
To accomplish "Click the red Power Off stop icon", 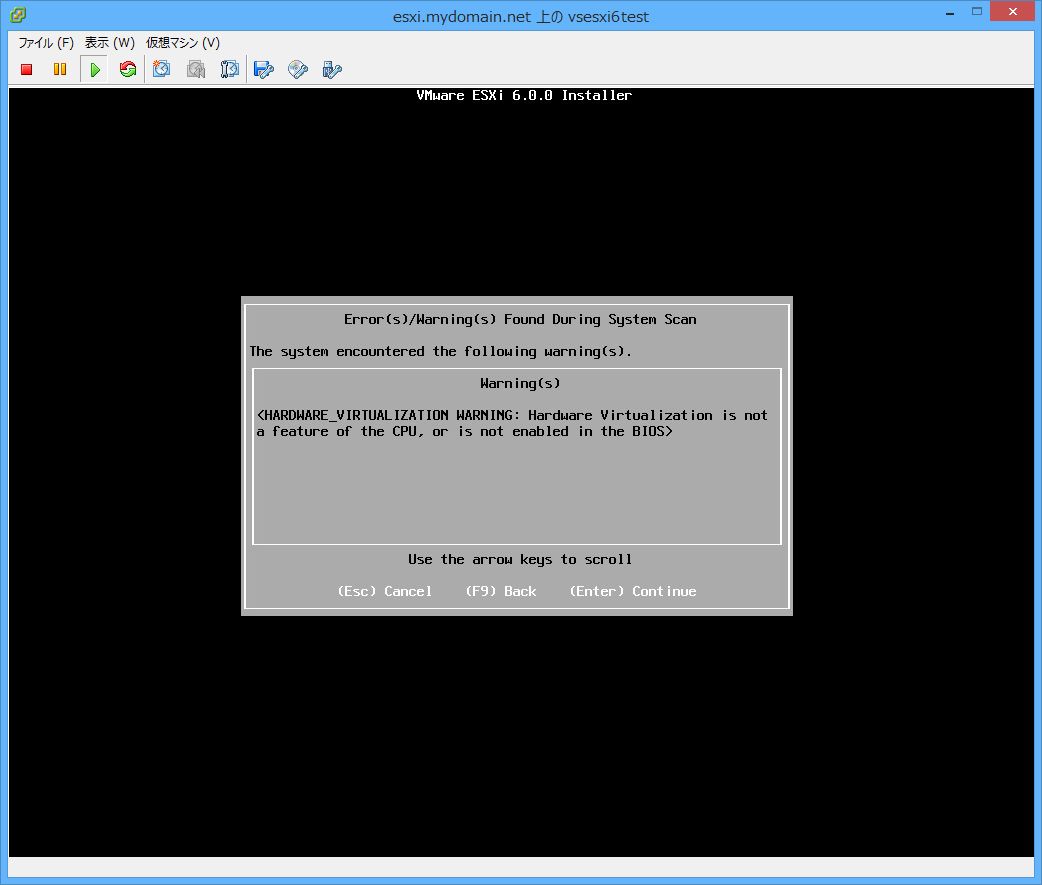I will [x=27, y=69].
